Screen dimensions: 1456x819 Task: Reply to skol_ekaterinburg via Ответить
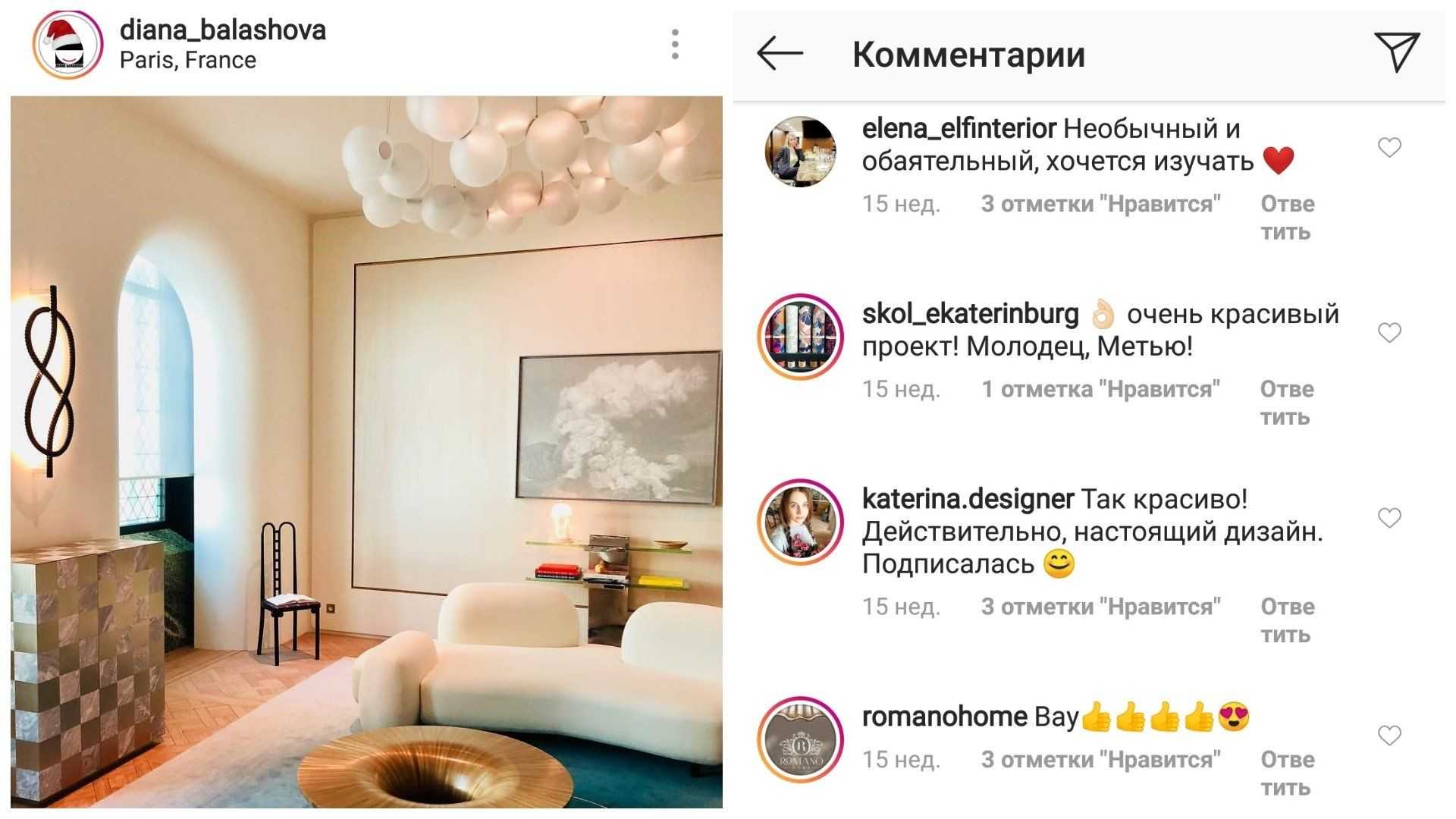[1287, 403]
